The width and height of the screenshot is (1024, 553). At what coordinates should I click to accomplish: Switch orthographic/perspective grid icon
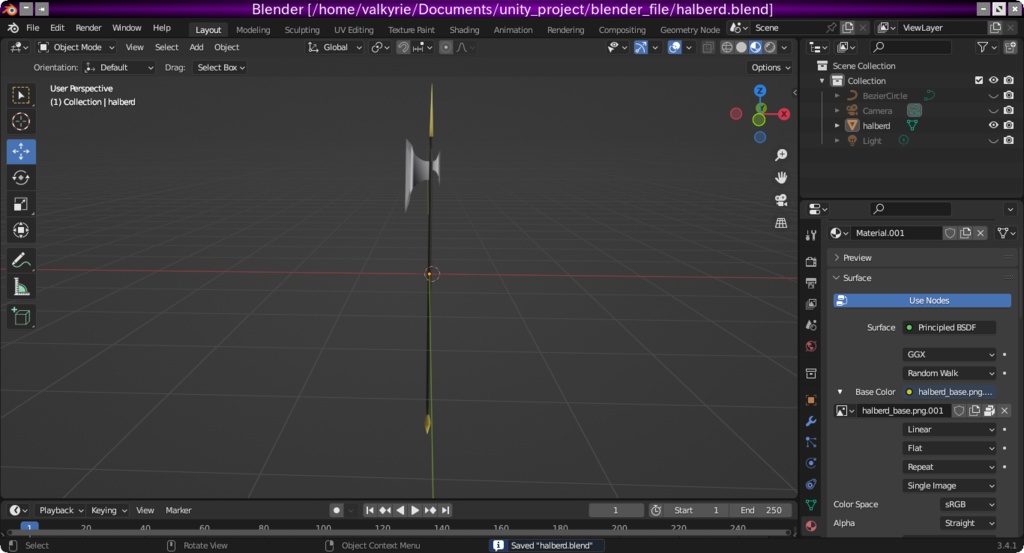[x=781, y=223]
